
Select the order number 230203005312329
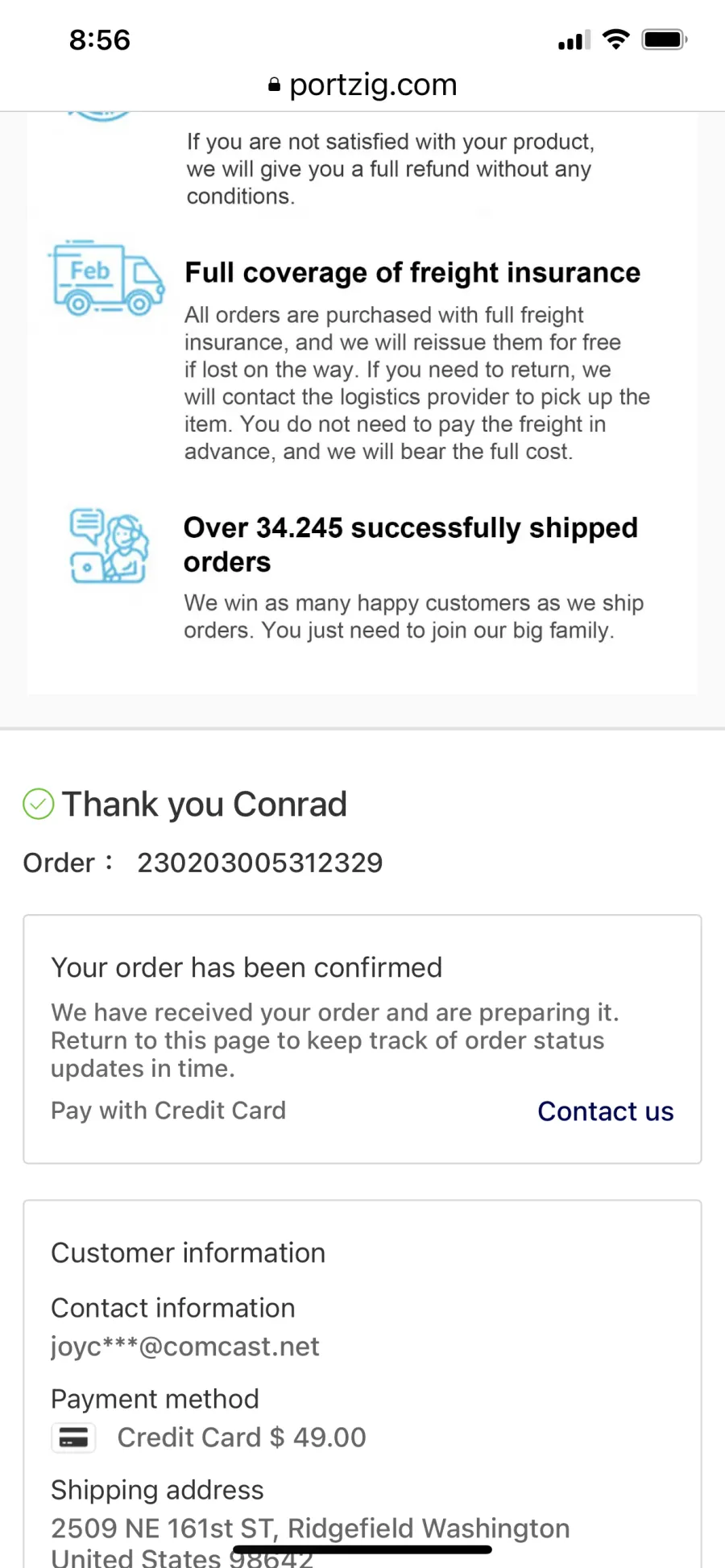[260, 863]
